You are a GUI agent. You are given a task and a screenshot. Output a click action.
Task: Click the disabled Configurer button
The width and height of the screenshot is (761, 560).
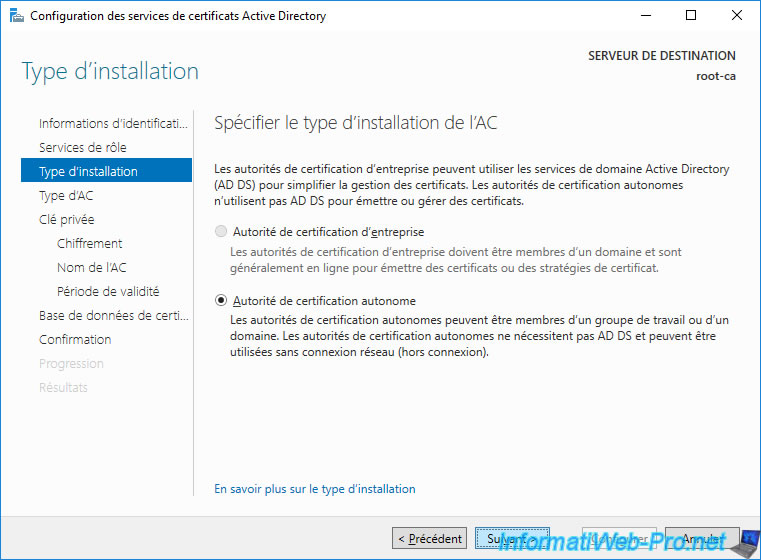[x=619, y=538]
